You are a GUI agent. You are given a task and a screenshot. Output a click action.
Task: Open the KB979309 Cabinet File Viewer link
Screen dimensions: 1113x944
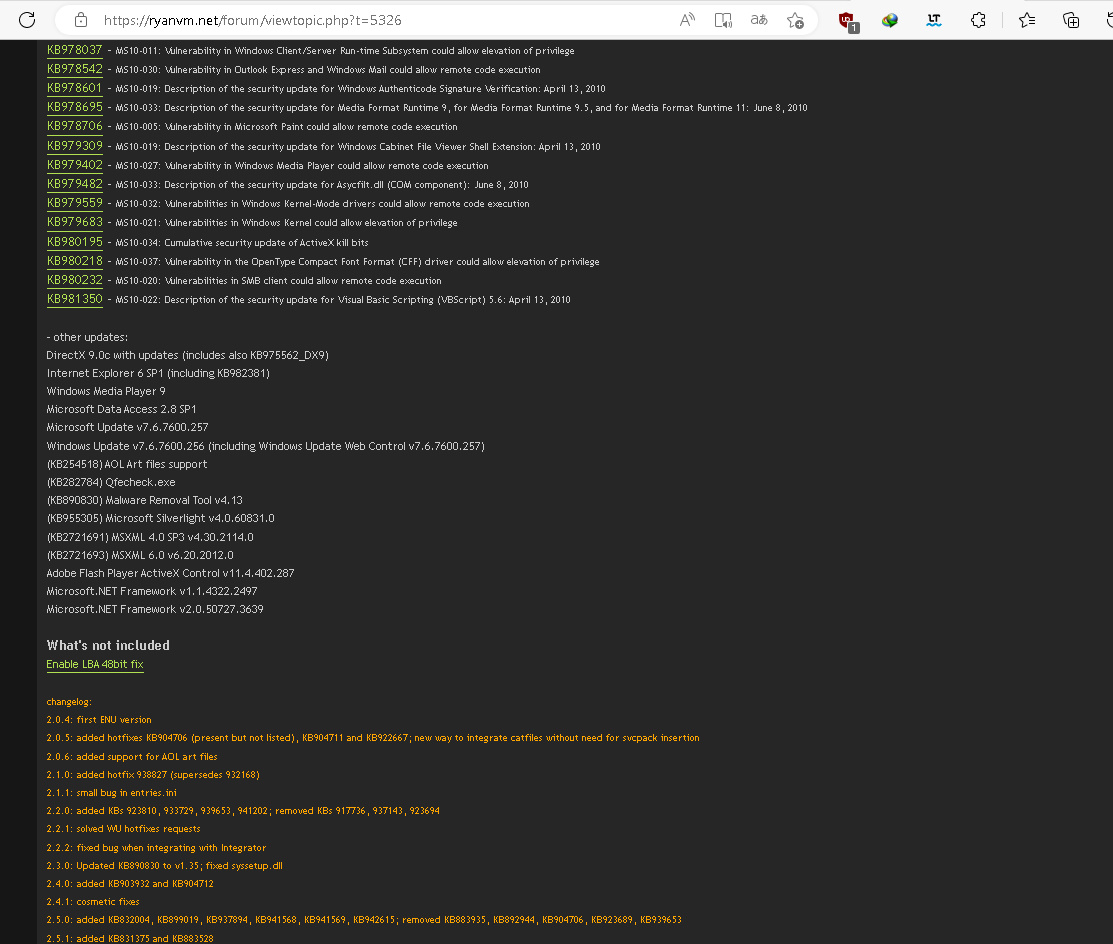[x=75, y=146]
